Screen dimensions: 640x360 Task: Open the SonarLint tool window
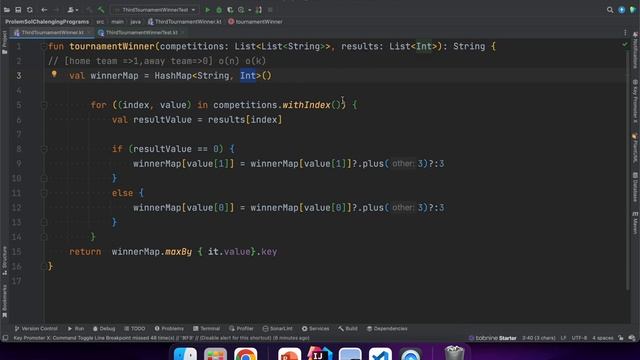tap(278, 329)
